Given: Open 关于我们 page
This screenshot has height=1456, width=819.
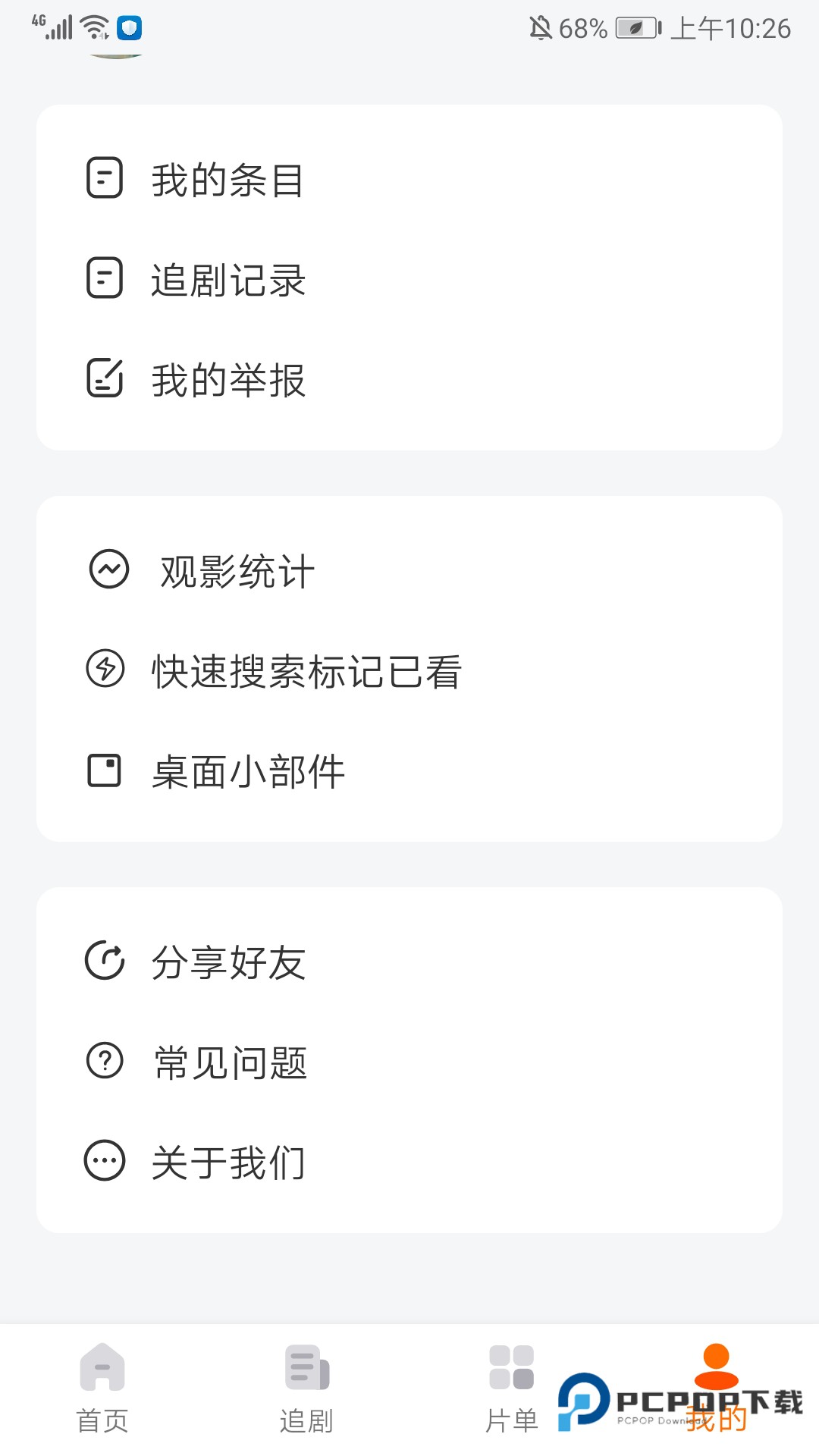Looking at the screenshot, I should (227, 1163).
